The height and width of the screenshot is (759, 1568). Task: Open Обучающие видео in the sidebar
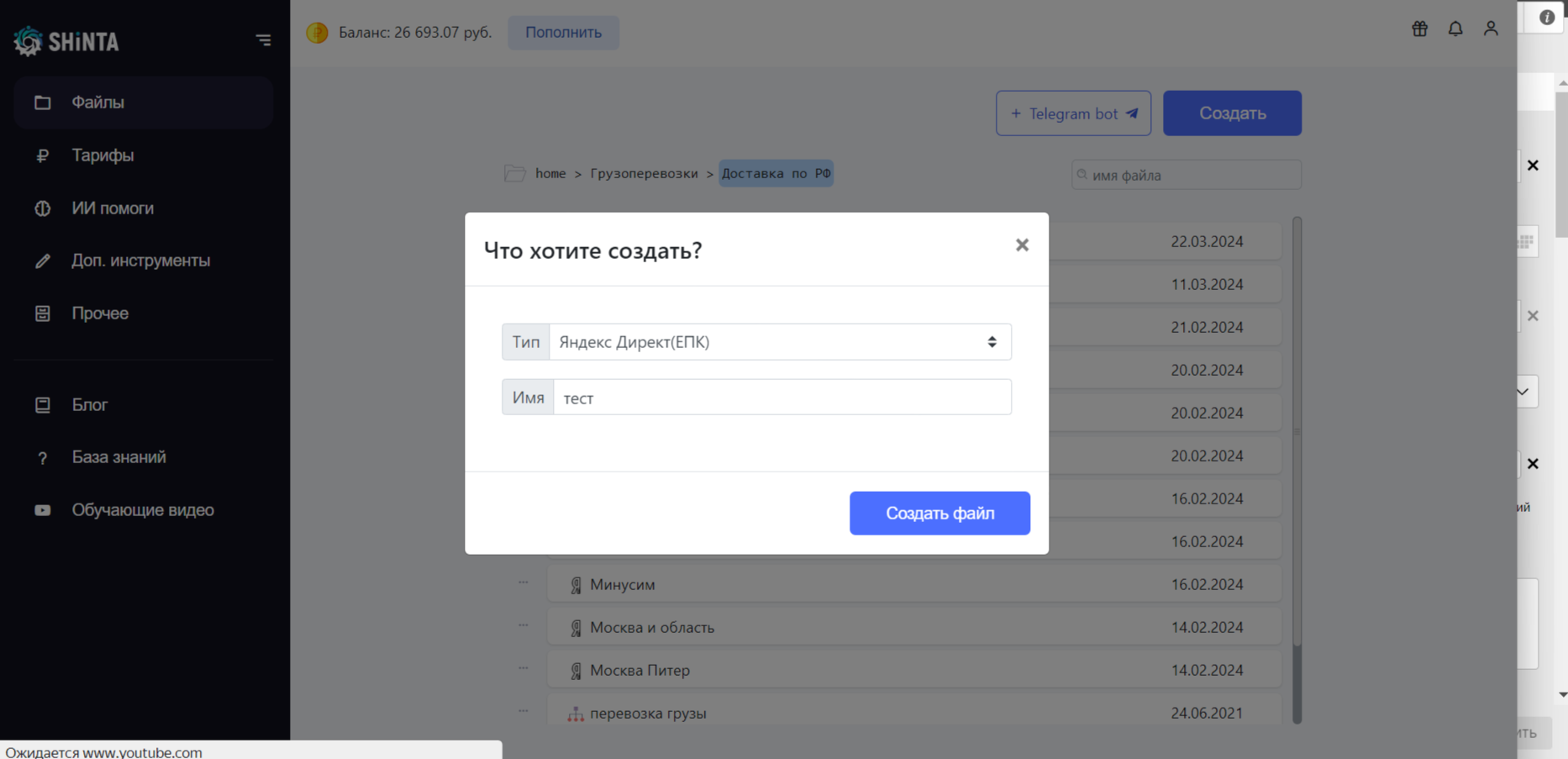(144, 510)
